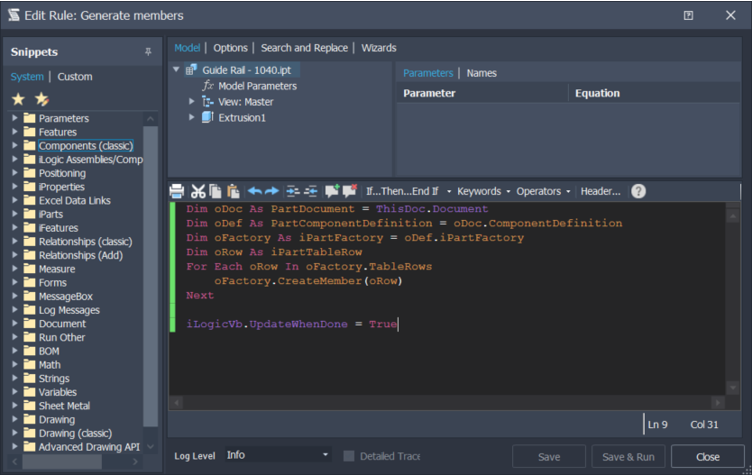Click the Features folder icon
753x476 pixels.
(x=30, y=132)
